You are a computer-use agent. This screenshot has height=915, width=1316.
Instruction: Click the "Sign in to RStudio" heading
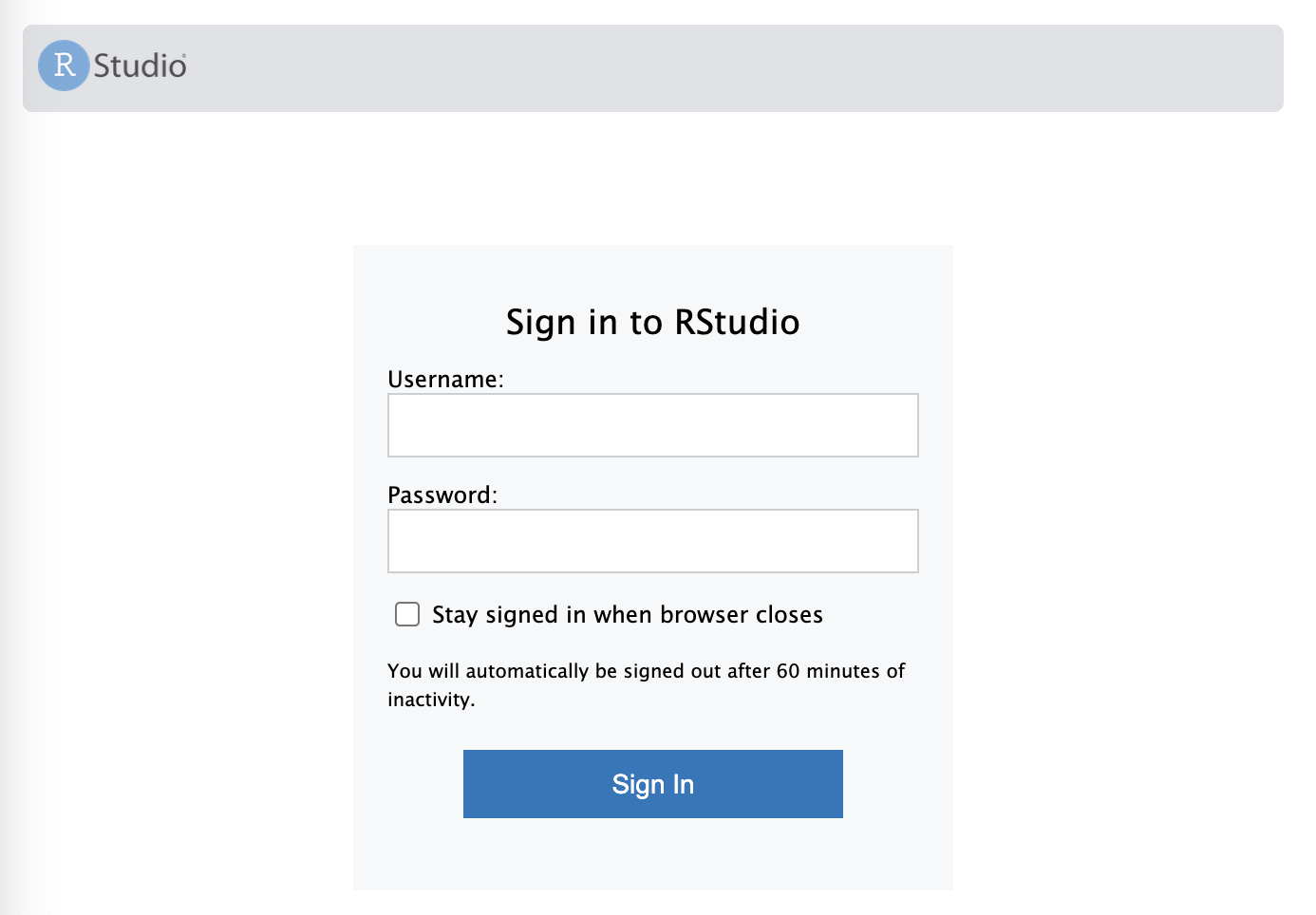(x=652, y=323)
